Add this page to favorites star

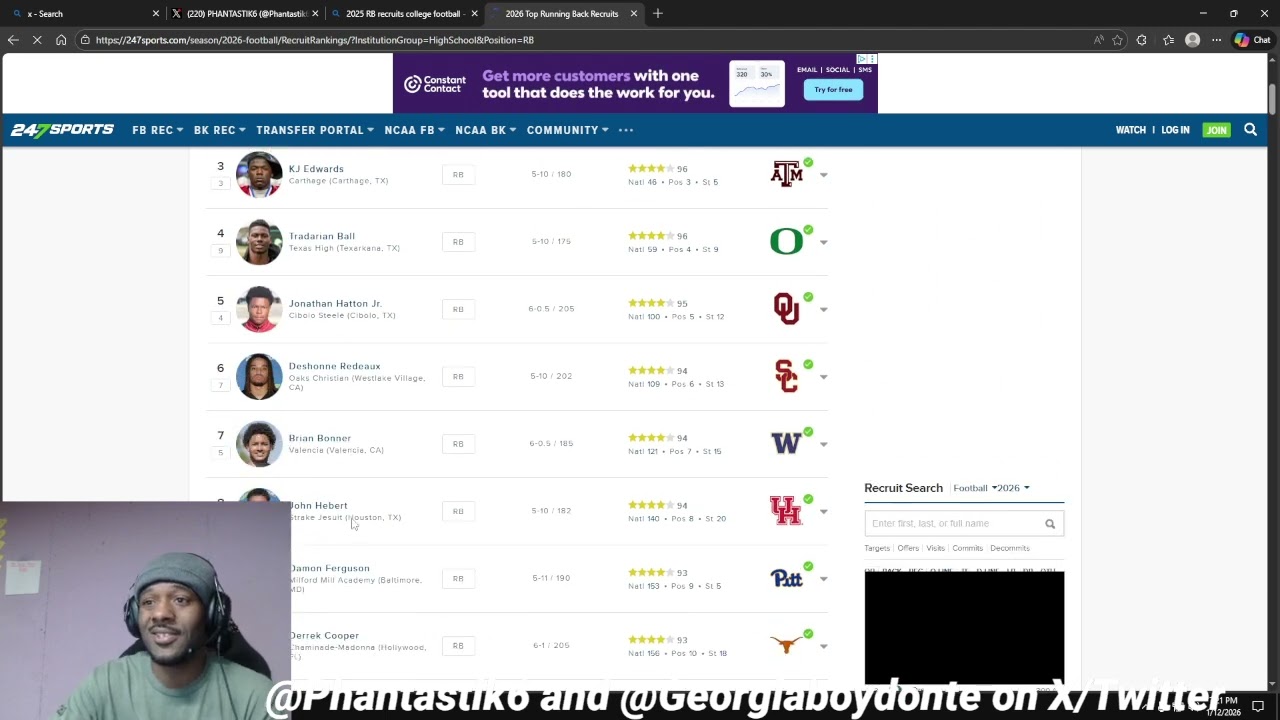1117,40
